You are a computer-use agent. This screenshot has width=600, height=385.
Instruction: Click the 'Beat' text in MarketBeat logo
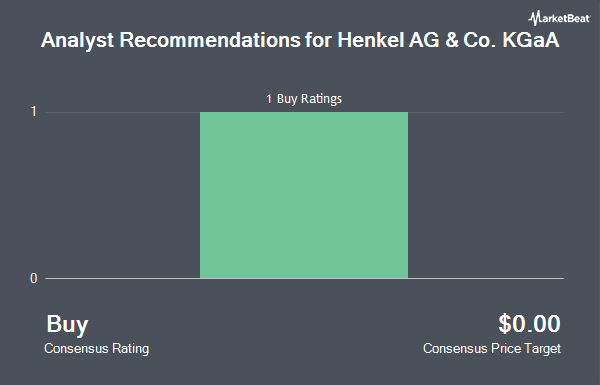(x=577, y=18)
